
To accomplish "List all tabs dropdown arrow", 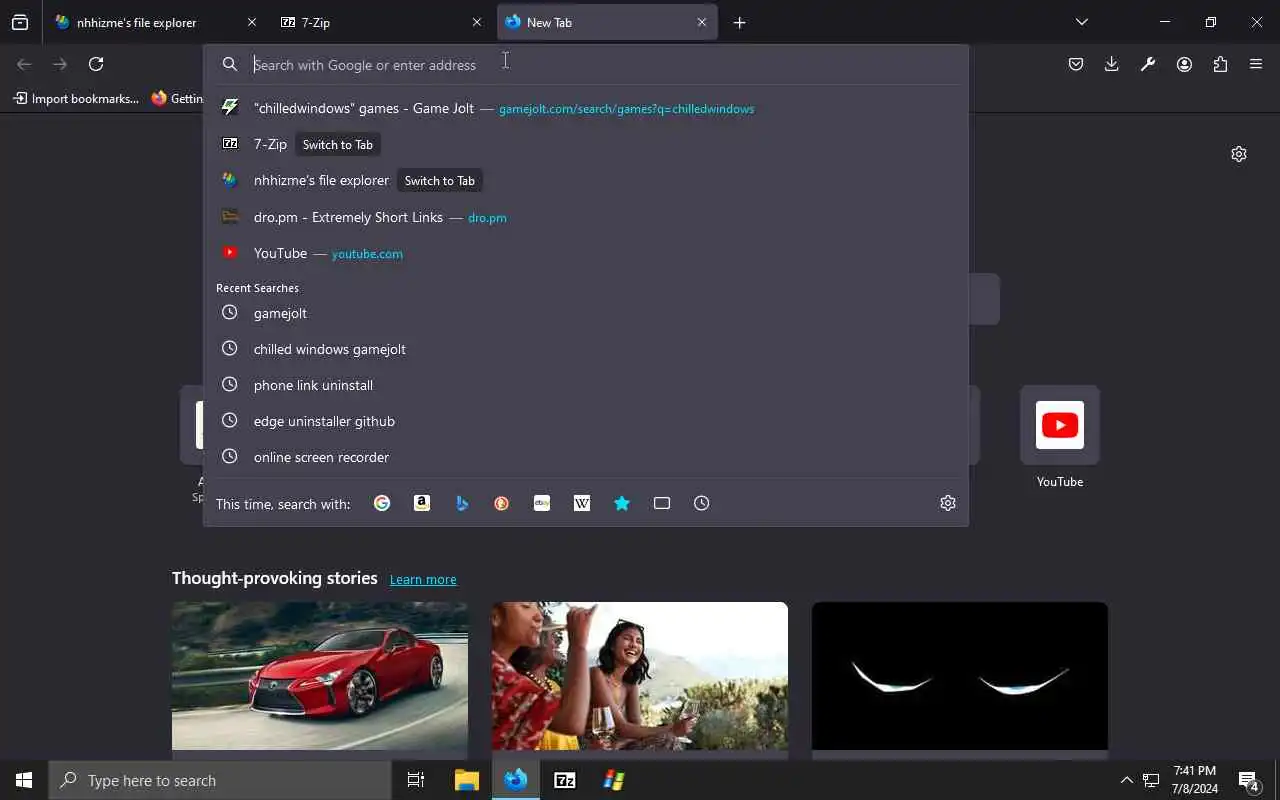I will tap(1082, 22).
